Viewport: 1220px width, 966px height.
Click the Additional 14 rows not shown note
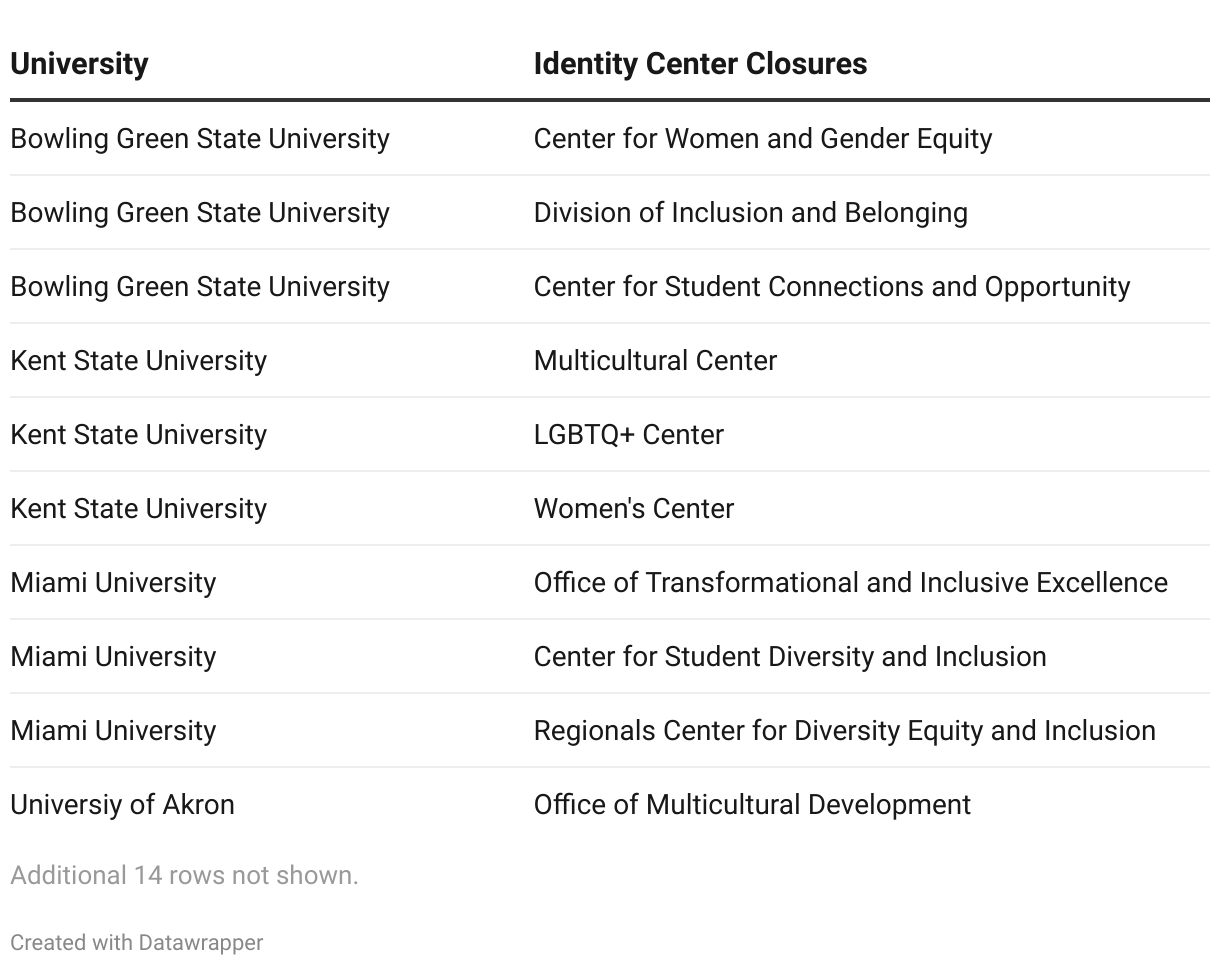[184, 875]
